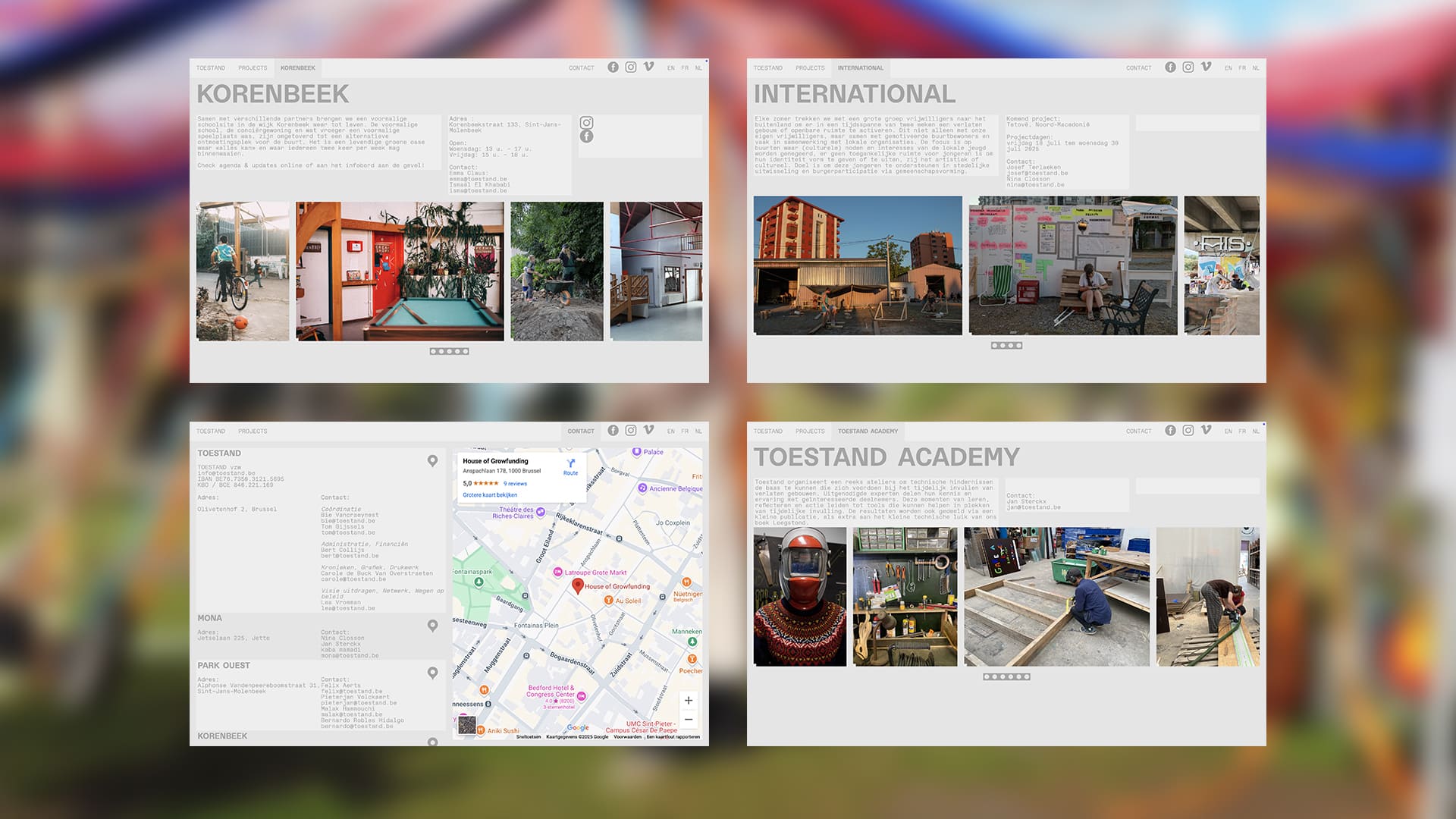Open Instagram icon in Toestand Academy header
The width and height of the screenshot is (1456, 819).
point(1188,431)
